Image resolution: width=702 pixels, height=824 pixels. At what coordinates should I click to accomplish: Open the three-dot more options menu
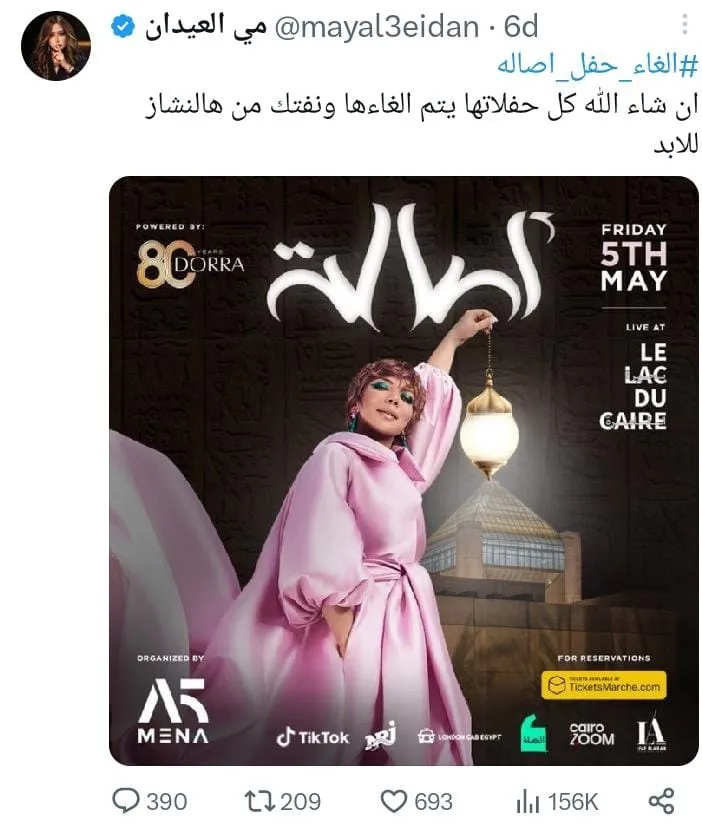(x=684, y=24)
